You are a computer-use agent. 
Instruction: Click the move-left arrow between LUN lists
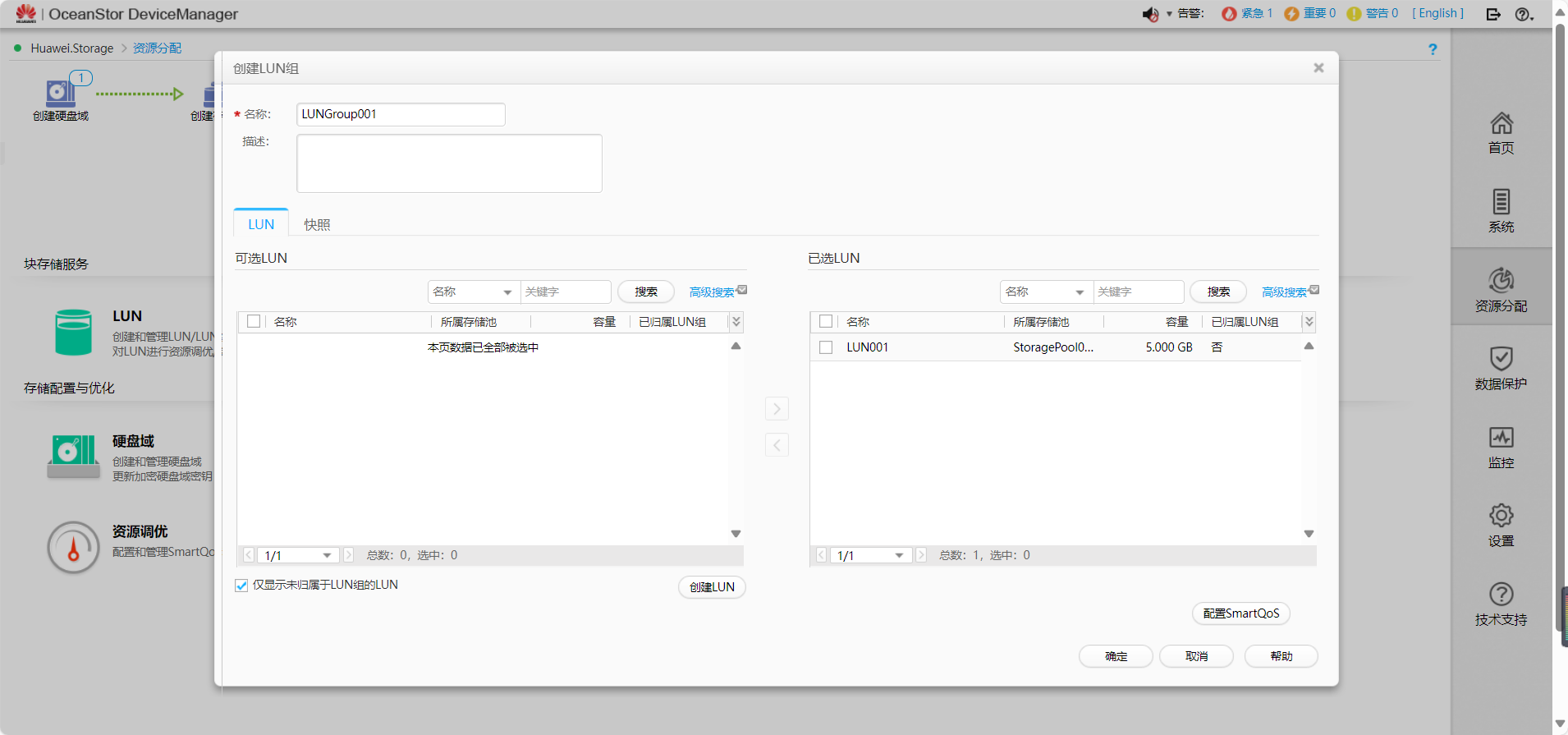(777, 445)
